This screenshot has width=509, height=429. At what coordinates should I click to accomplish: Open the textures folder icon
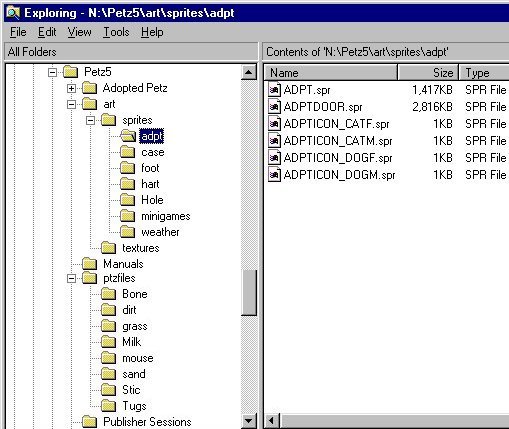pos(108,248)
